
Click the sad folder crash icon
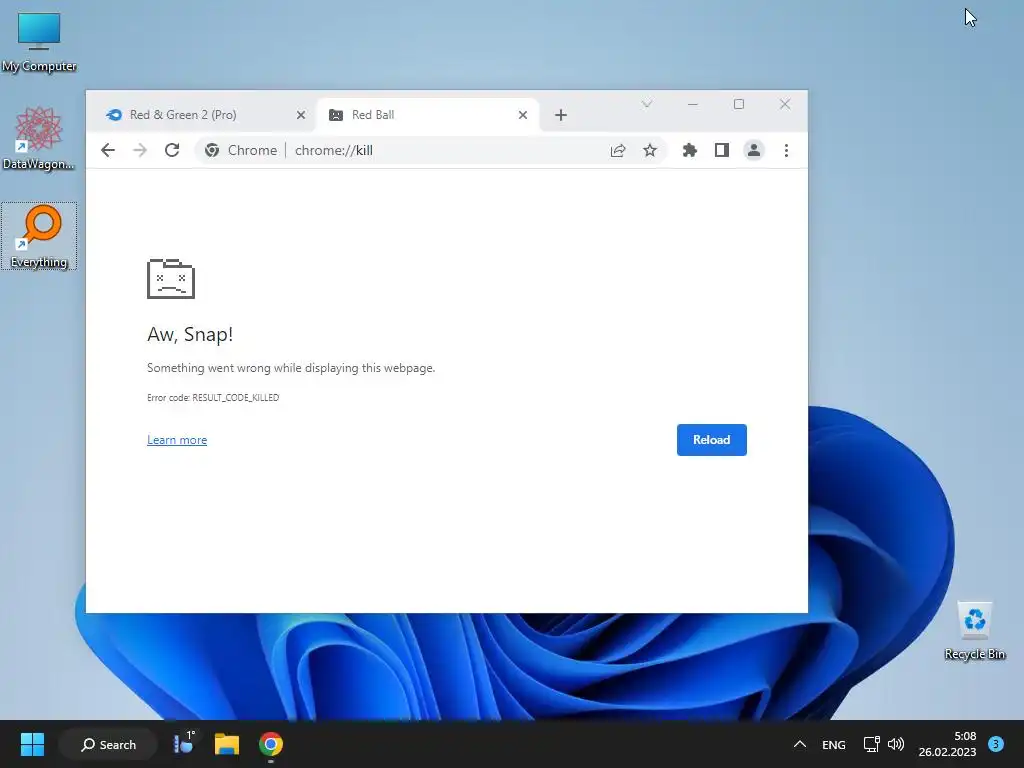click(171, 279)
